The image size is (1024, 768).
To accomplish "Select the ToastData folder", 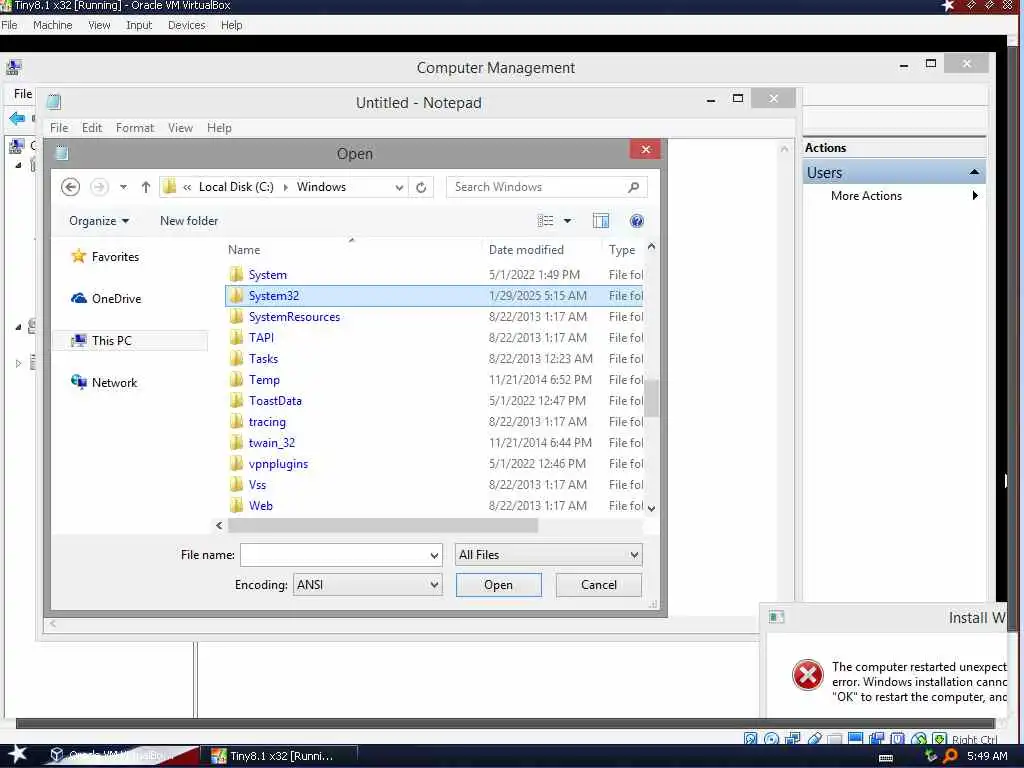I will point(275,400).
